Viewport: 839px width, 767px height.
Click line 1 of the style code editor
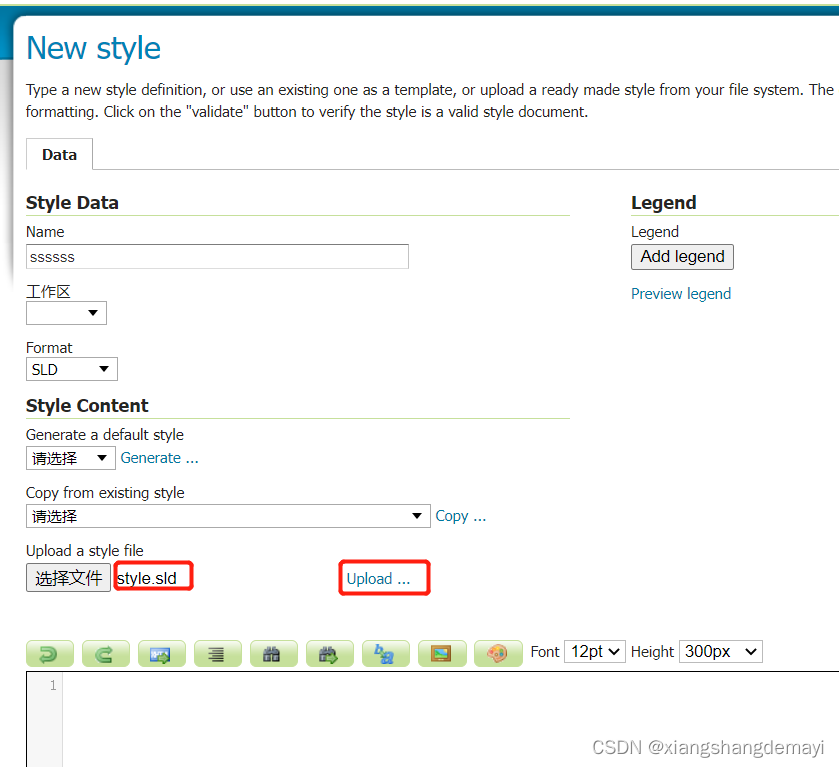[449, 685]
